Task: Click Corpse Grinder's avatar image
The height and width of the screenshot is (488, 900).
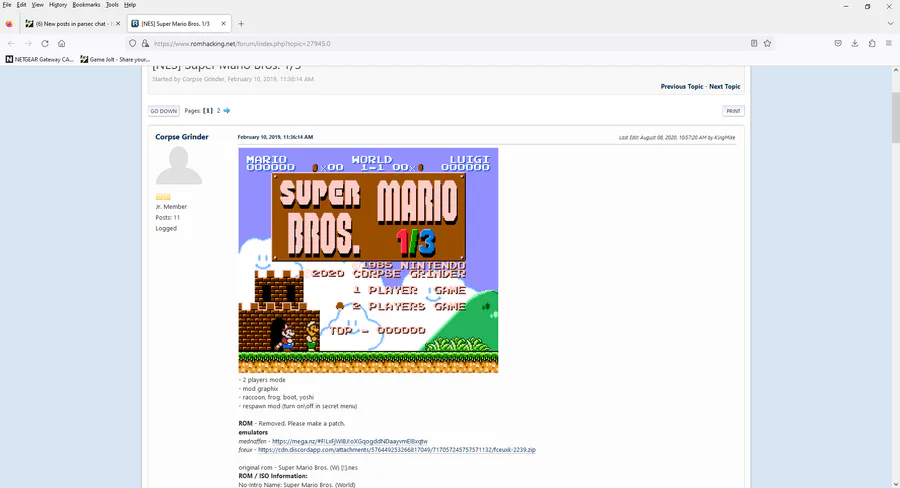Action: tap(179, 165)
